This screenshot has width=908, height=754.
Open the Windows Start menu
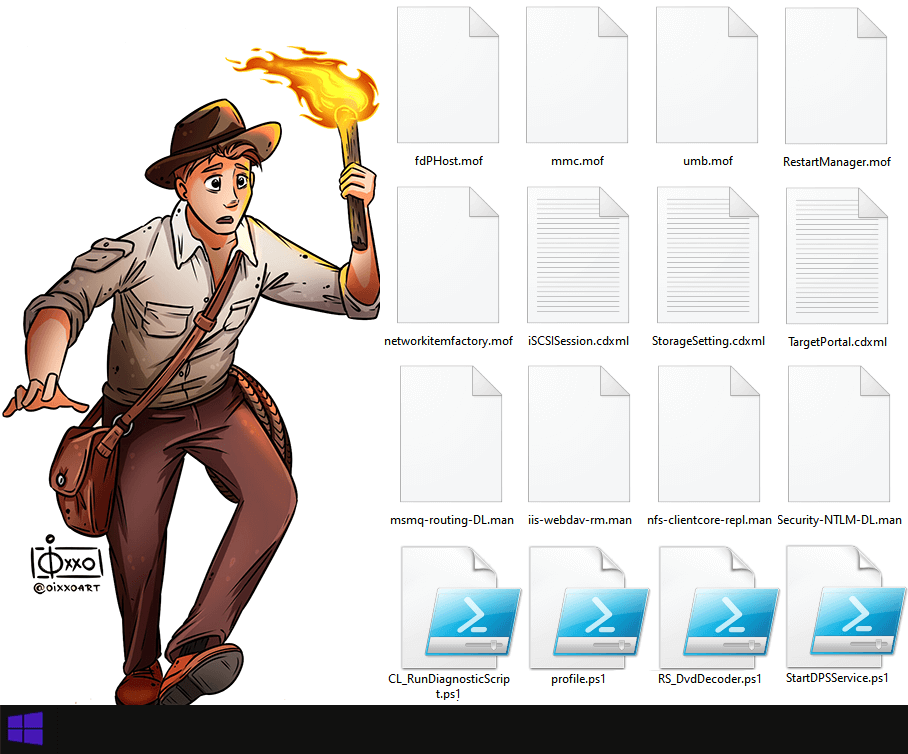pos(25,730)
